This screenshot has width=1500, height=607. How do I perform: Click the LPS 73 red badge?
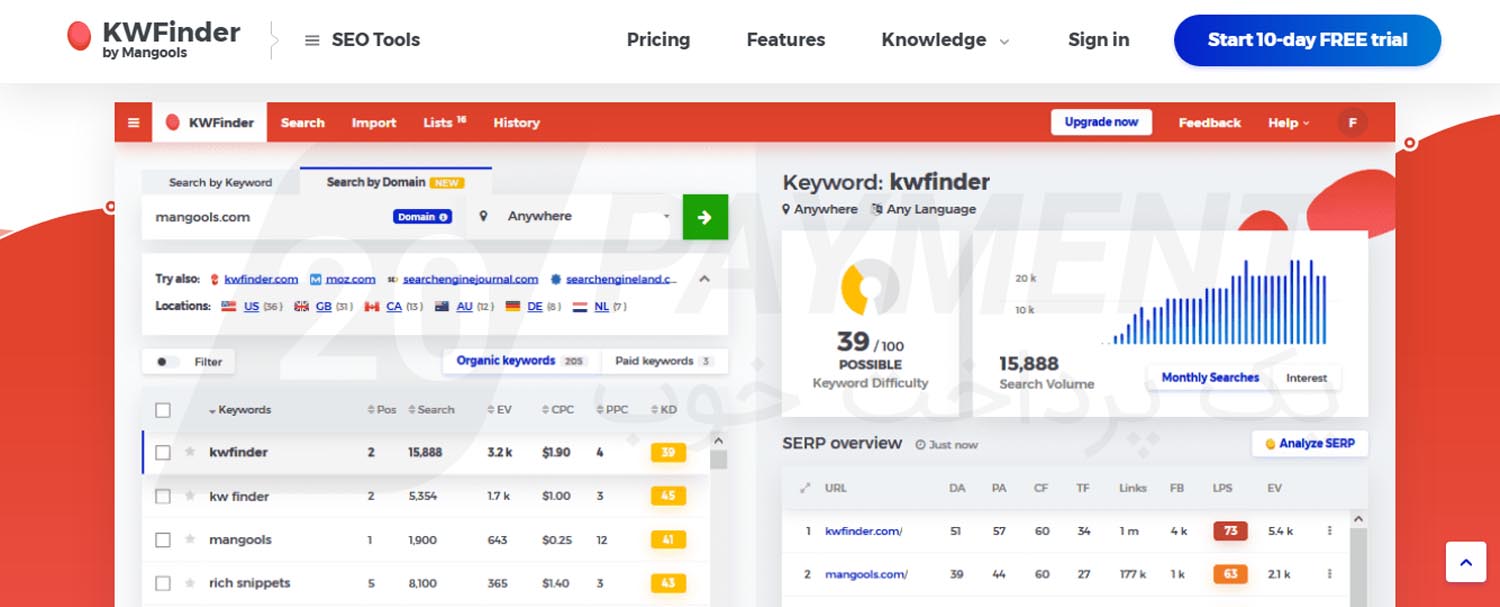1230,531
